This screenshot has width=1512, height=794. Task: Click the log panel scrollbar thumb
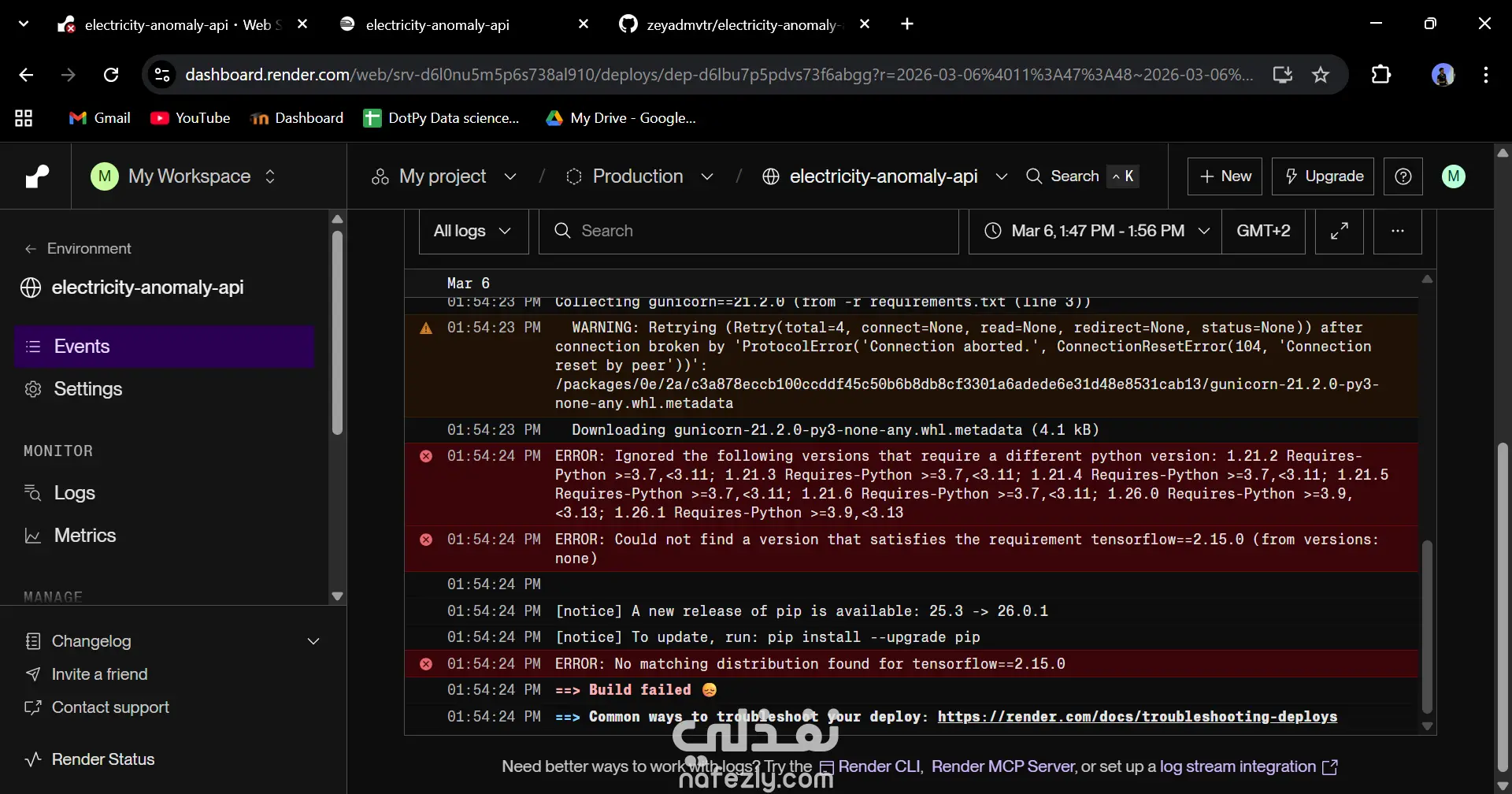point(1427,628)
